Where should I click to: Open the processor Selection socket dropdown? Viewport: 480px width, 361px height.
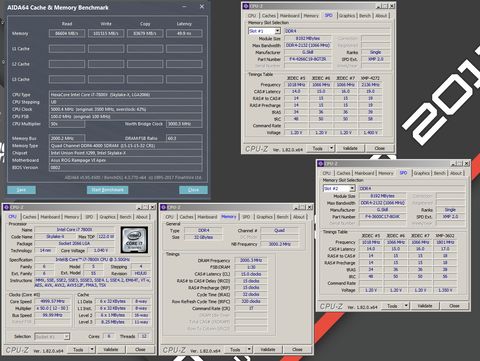pyautogui.click(x=66, y=337)
